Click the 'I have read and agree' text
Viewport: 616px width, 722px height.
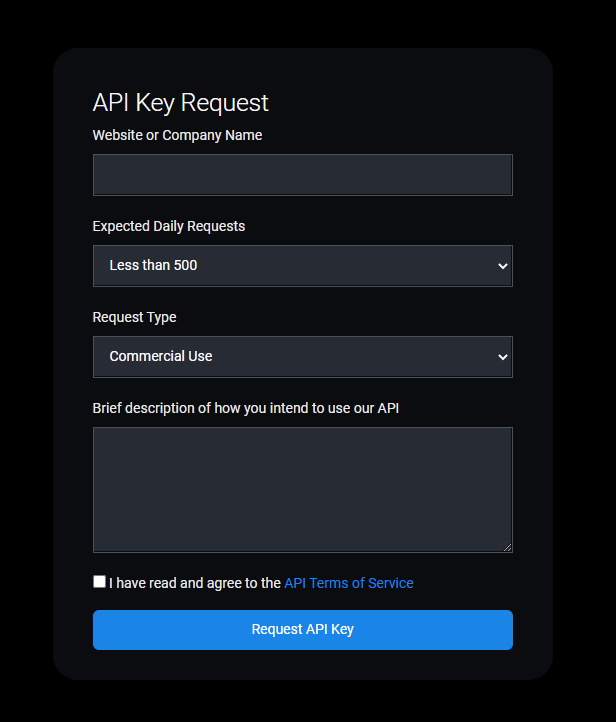pos(195,583)
